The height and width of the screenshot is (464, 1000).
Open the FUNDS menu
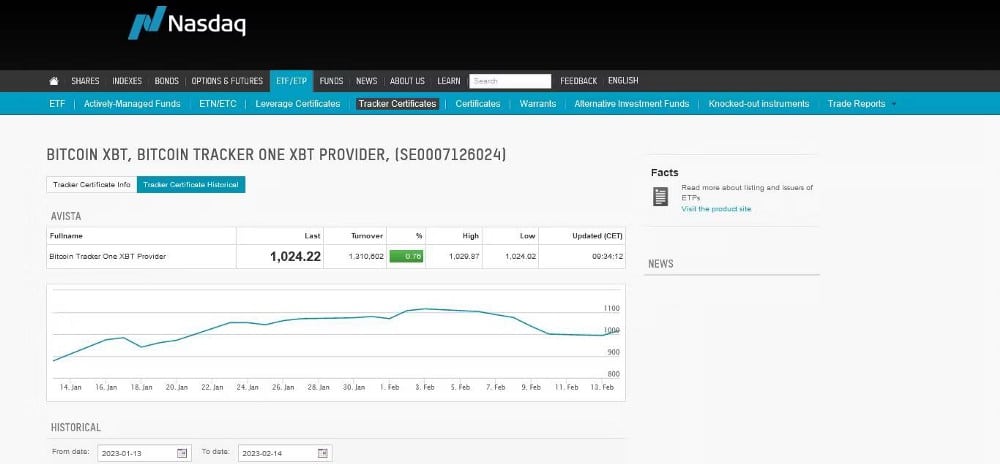331,81
